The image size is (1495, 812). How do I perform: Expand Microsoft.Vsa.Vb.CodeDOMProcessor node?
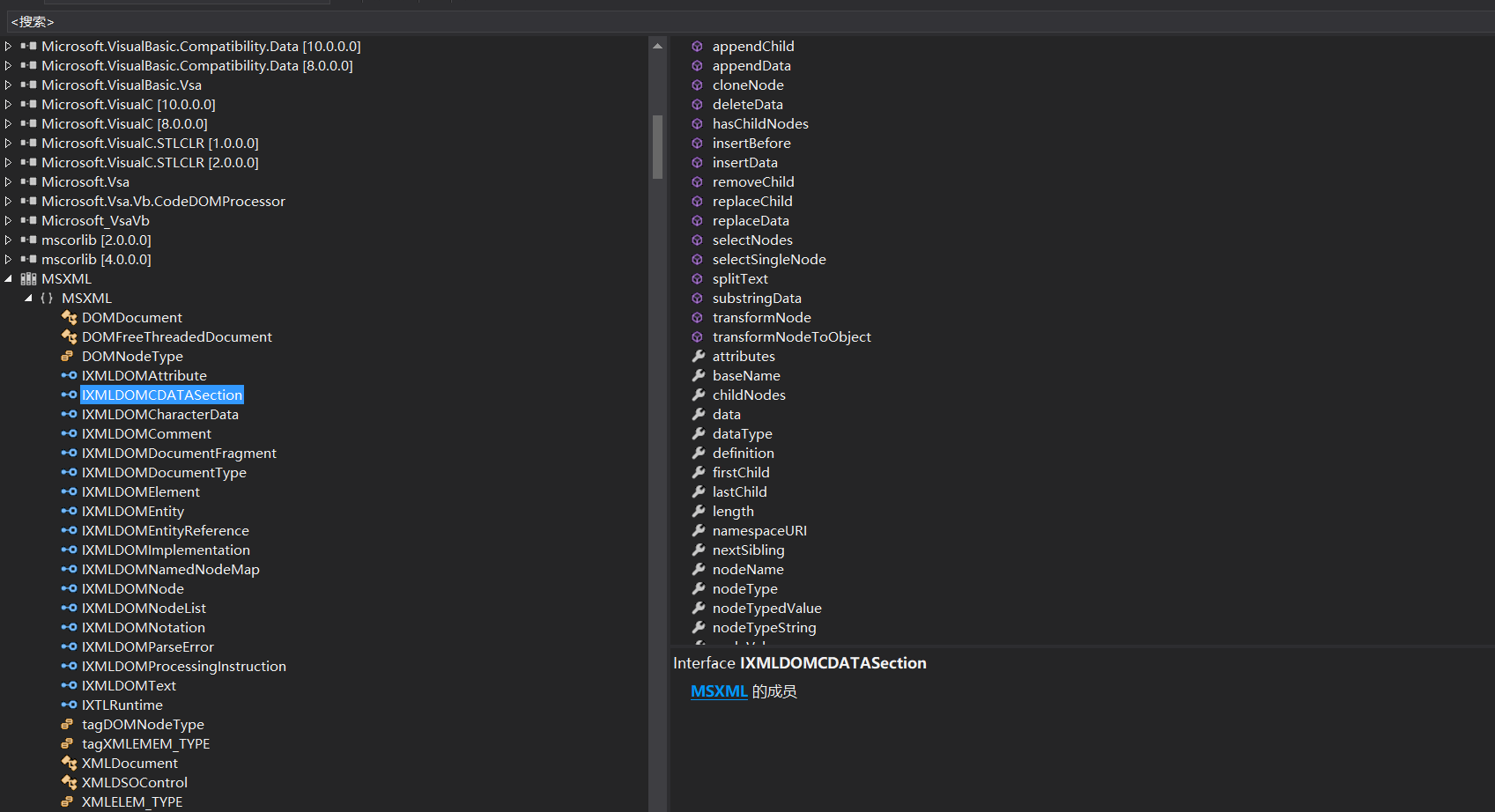[8, 201]
